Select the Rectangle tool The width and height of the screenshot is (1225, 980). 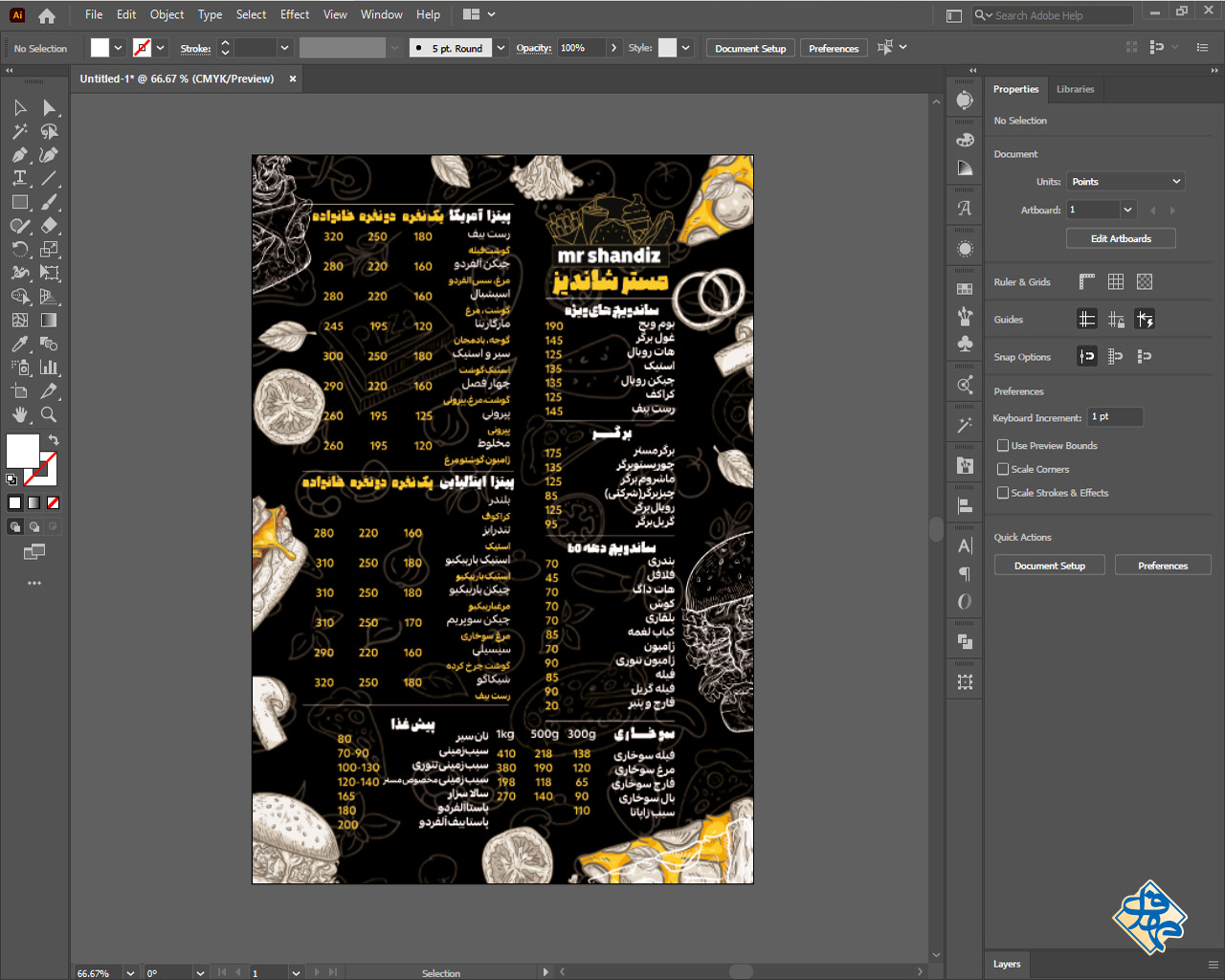[20, 202]
